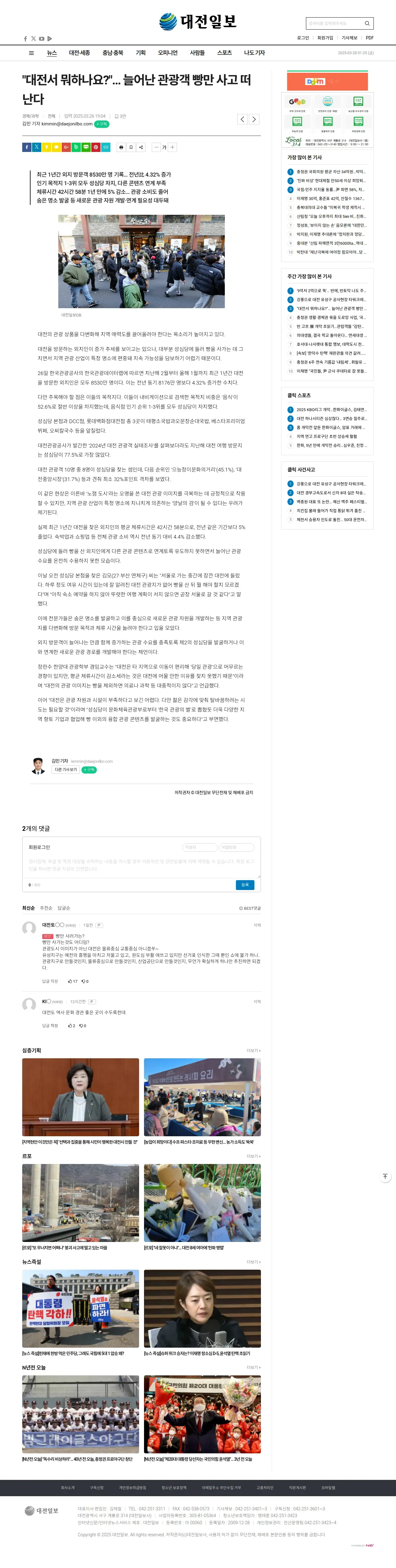Click the search input field

click(x=334, y=23)
